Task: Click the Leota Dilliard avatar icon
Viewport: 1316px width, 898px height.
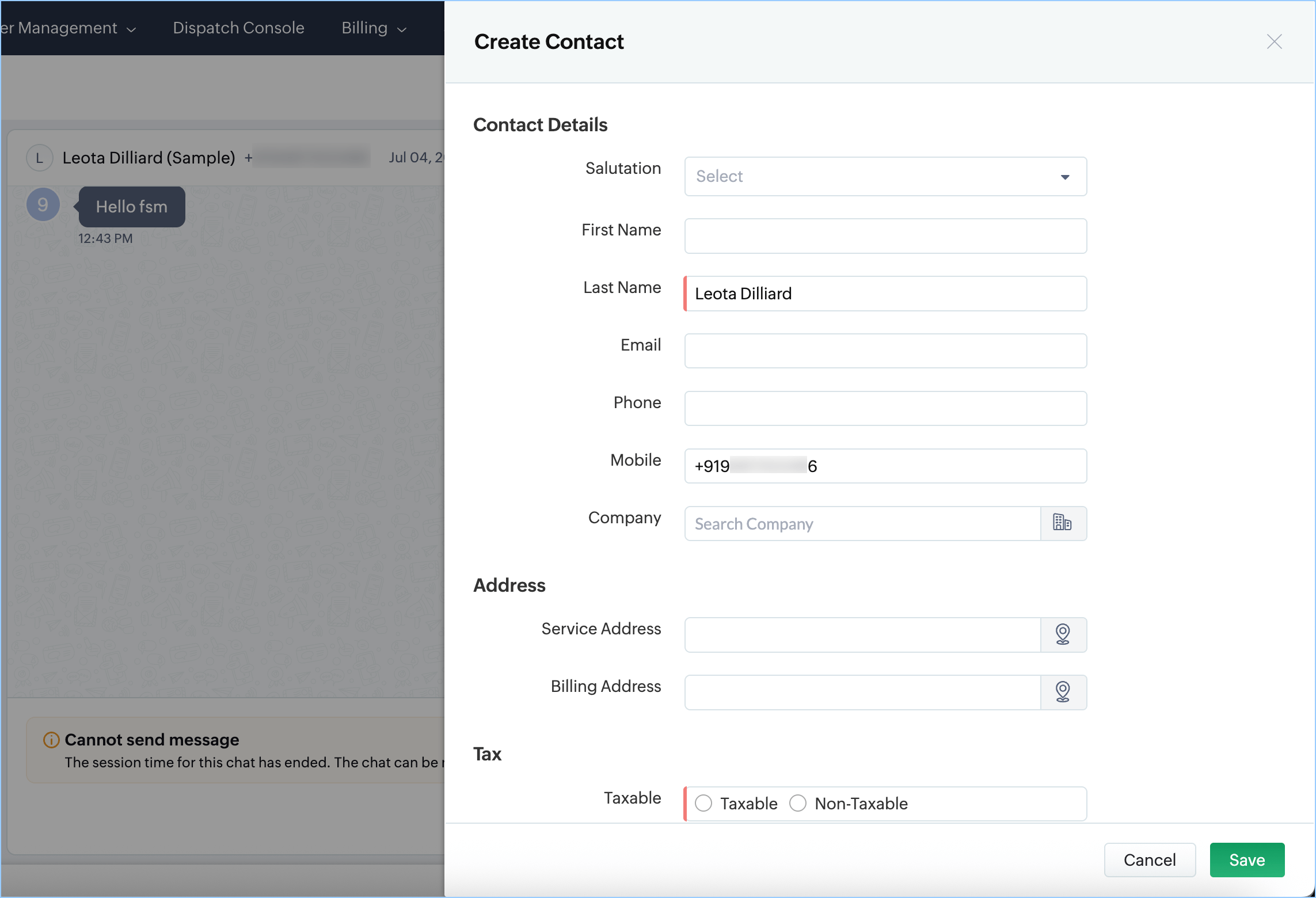Action: (39, 158)
